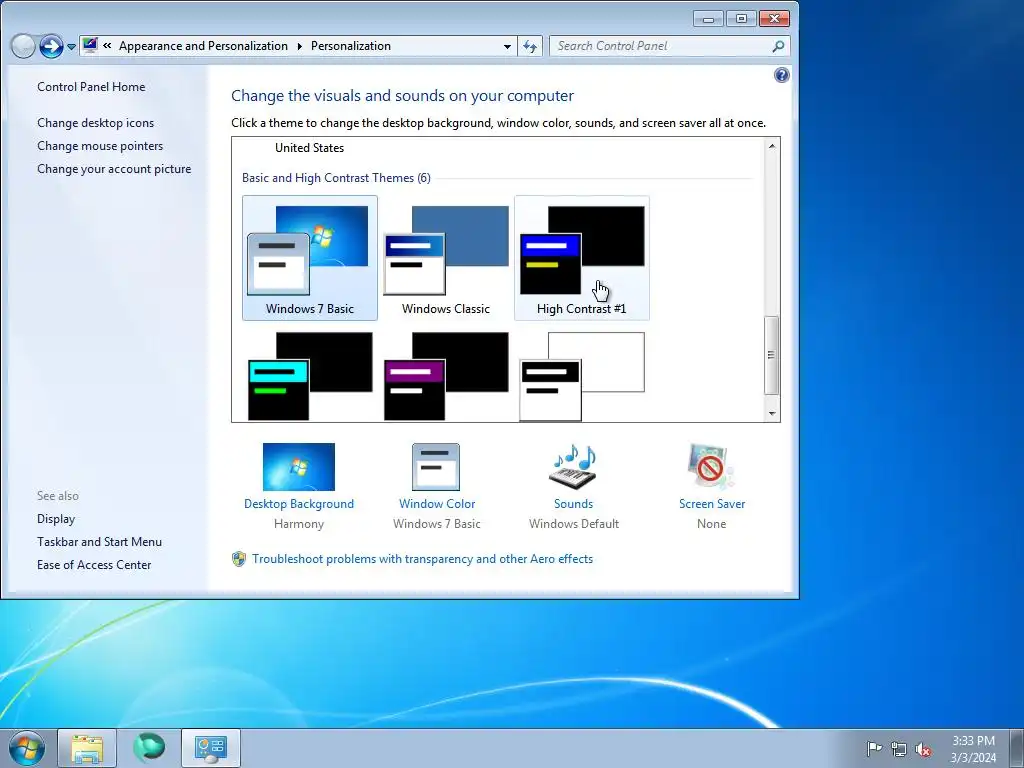Select the white high contrast theme thumbnail

[x=582, y=376]
